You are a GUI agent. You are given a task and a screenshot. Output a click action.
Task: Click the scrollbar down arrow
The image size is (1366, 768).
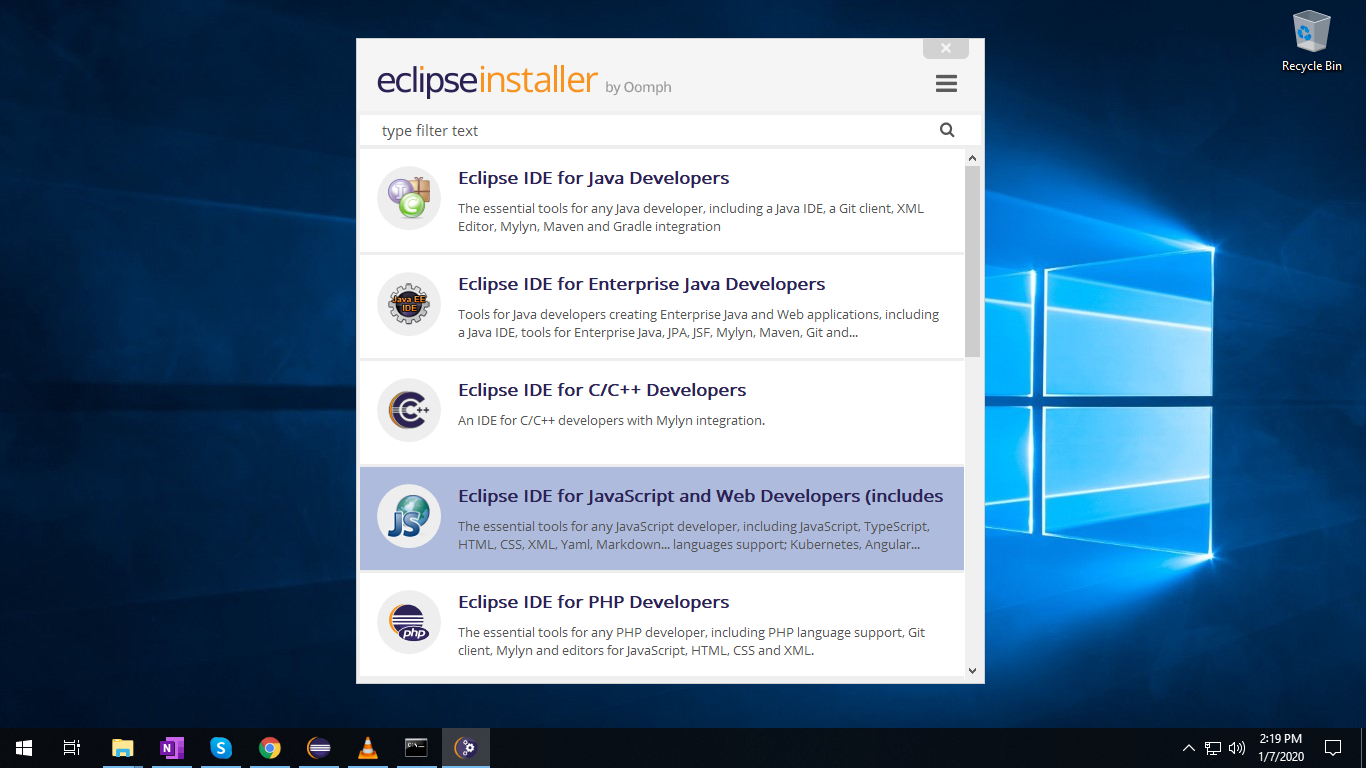971,671
